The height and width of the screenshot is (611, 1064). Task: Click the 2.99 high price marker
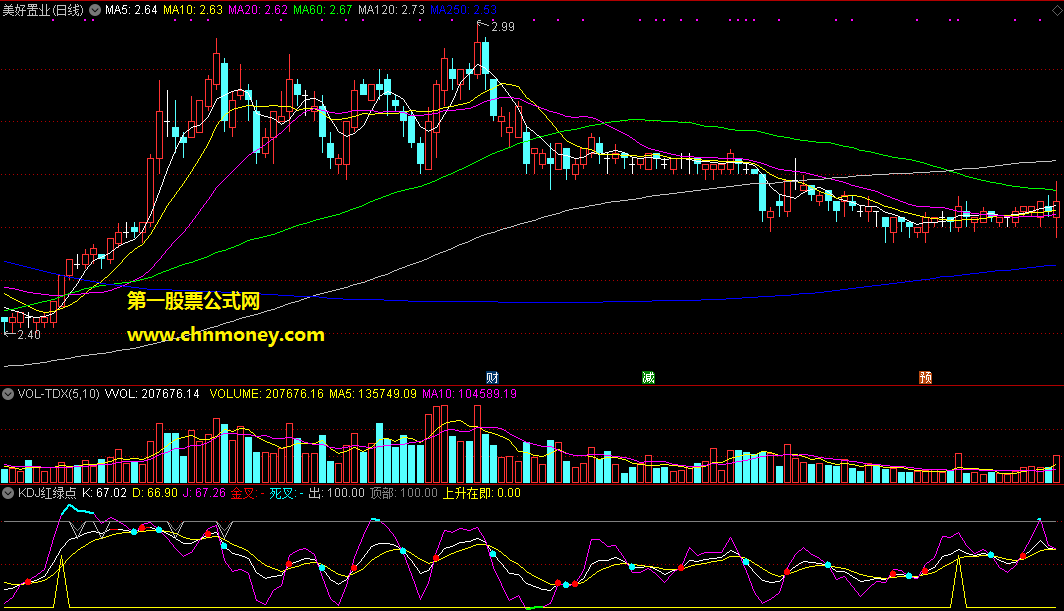click(503, 26)
